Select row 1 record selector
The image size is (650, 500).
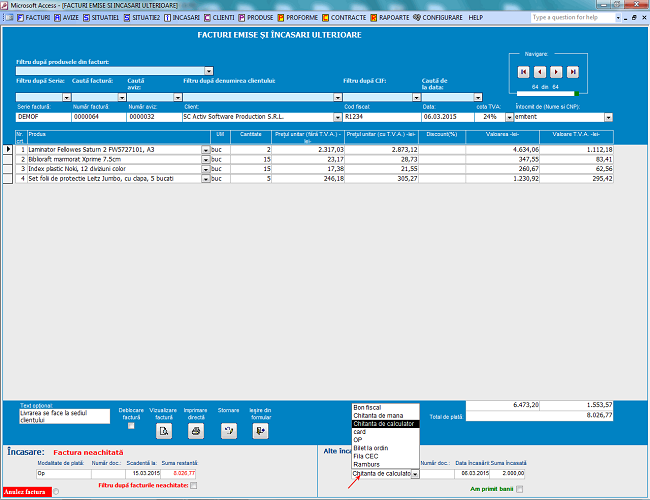[x=8, y=149]
